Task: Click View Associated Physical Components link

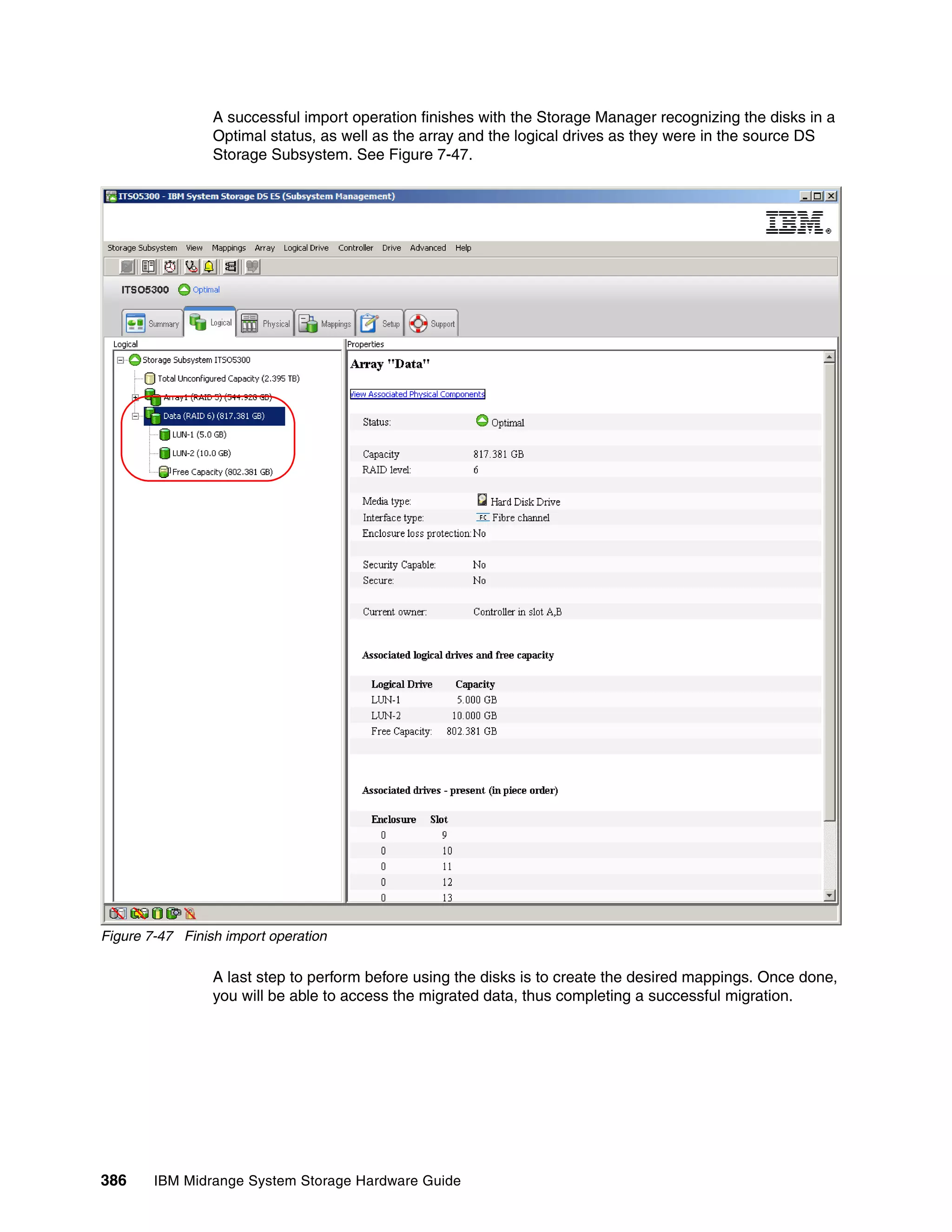Action: 417,394
